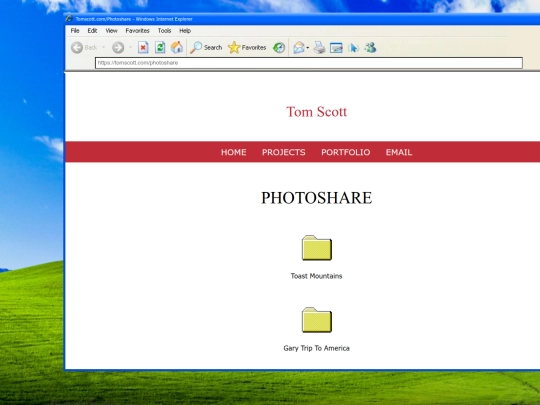This screenshot has height=405, width=540.
Task: Open the Messenger people icon
Action: (371, 48)
